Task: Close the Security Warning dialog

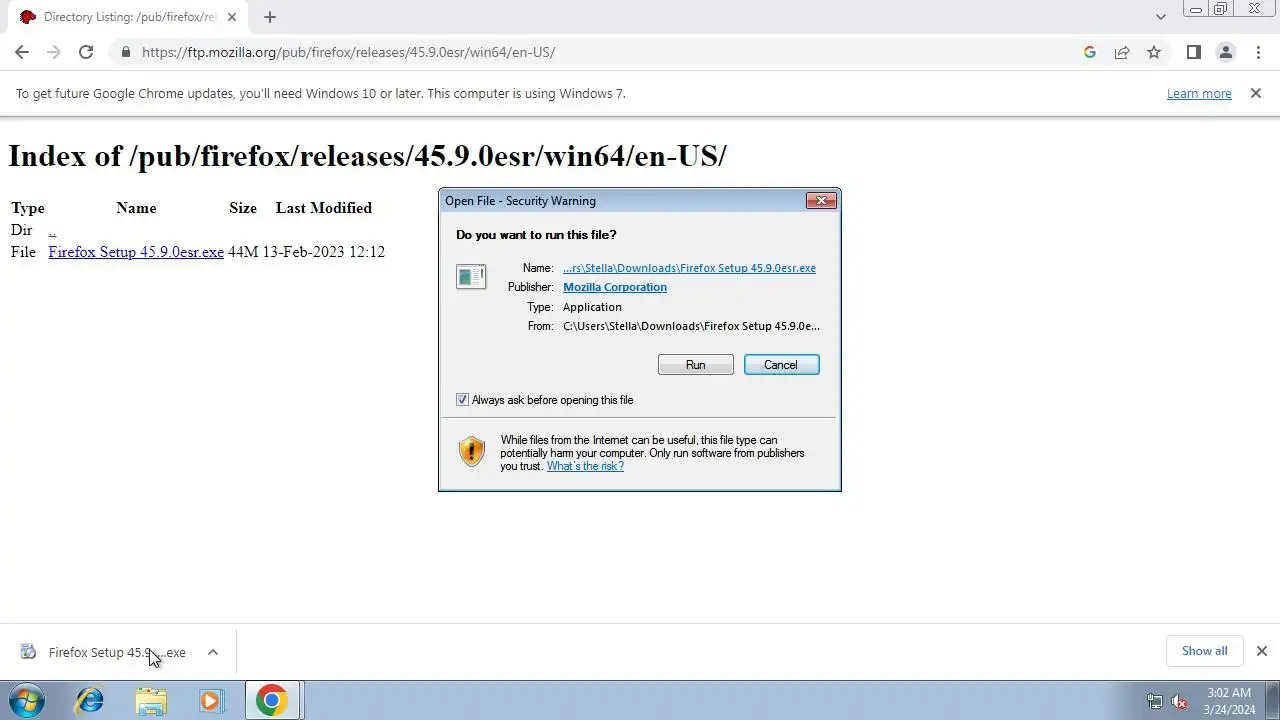Action: (821, 200)
